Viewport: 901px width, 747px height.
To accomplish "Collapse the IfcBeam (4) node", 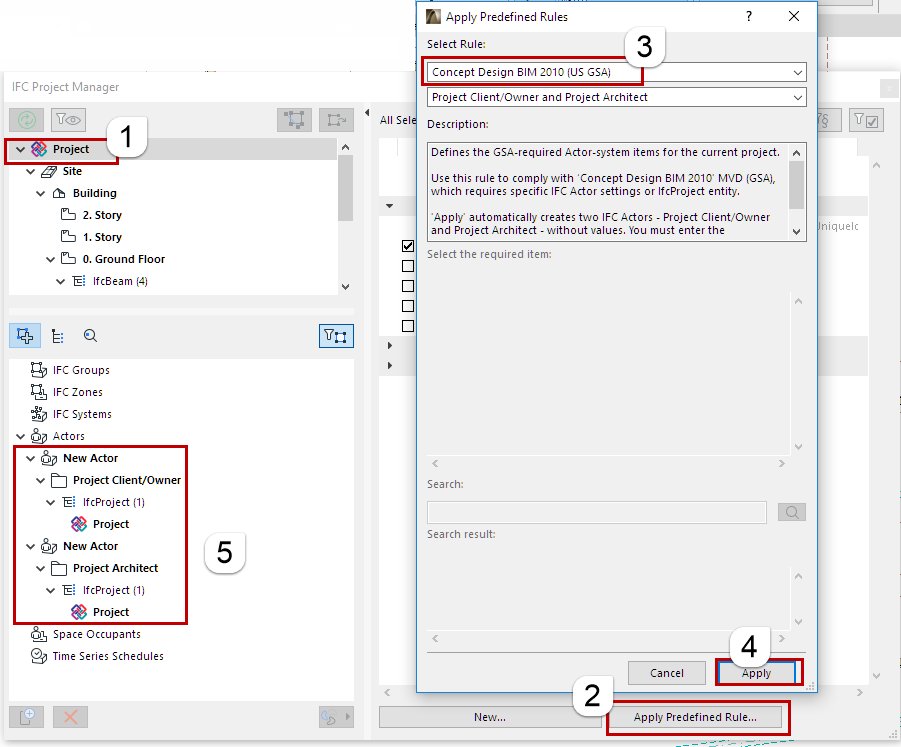I will click(60, 282).
